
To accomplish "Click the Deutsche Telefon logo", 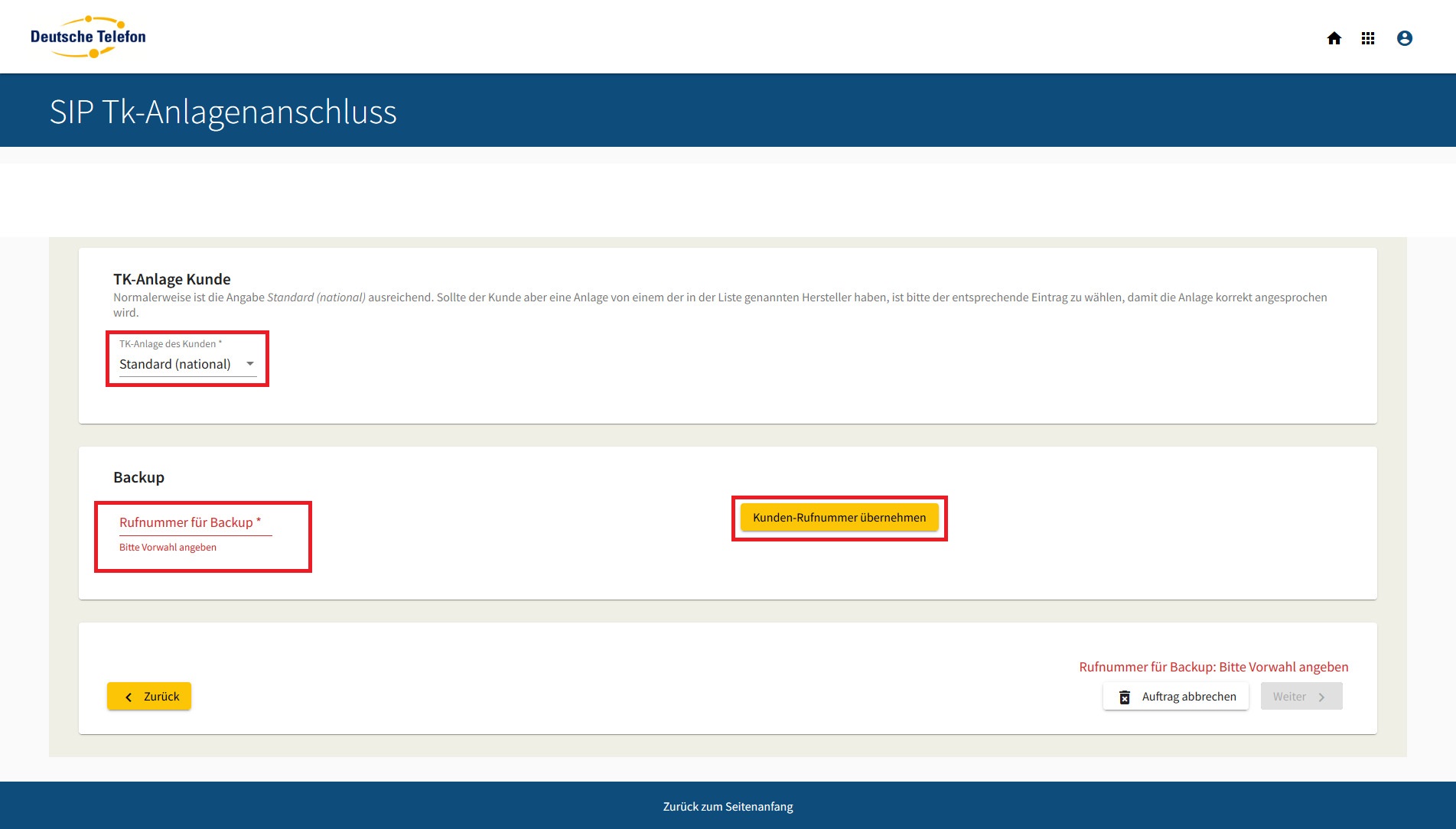I will coord(88,37).
